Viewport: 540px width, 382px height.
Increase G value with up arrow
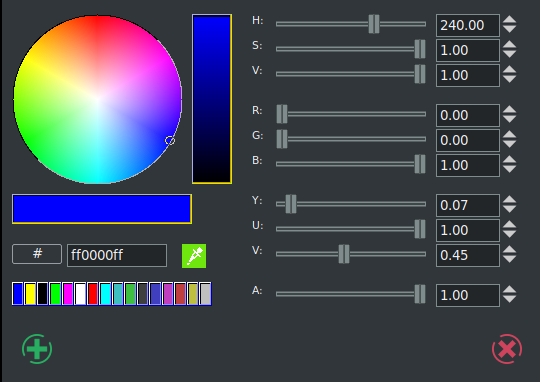coord(509,135)
